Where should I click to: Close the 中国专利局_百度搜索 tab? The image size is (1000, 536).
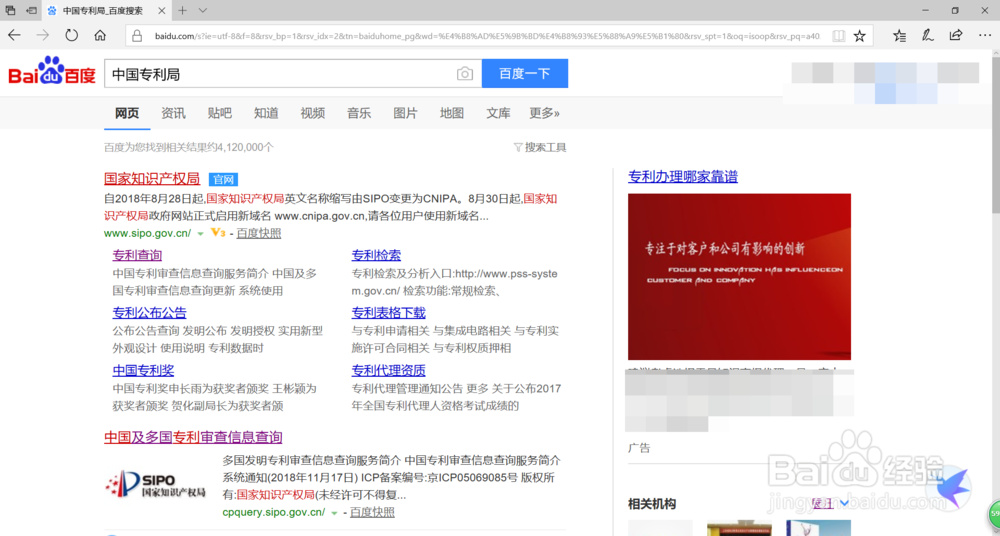162,11
